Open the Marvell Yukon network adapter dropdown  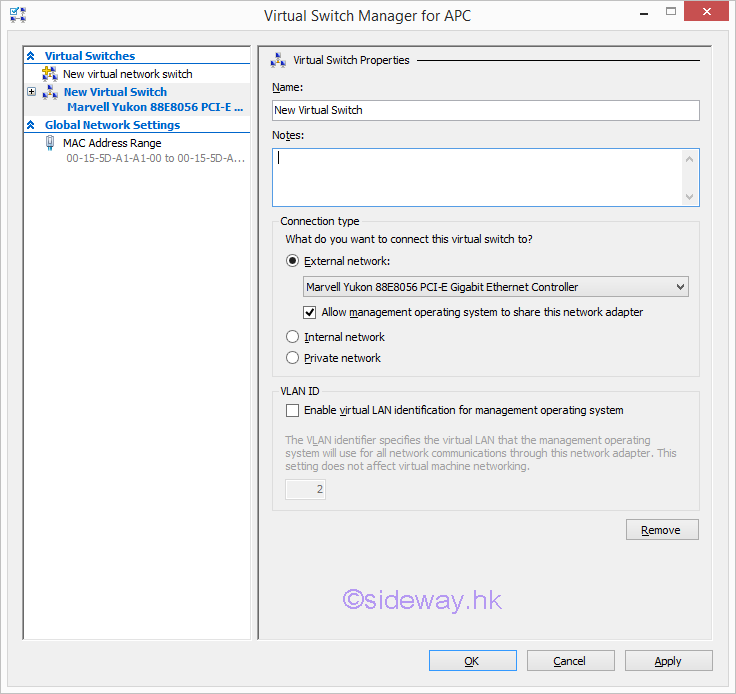[x=680, y=287]
